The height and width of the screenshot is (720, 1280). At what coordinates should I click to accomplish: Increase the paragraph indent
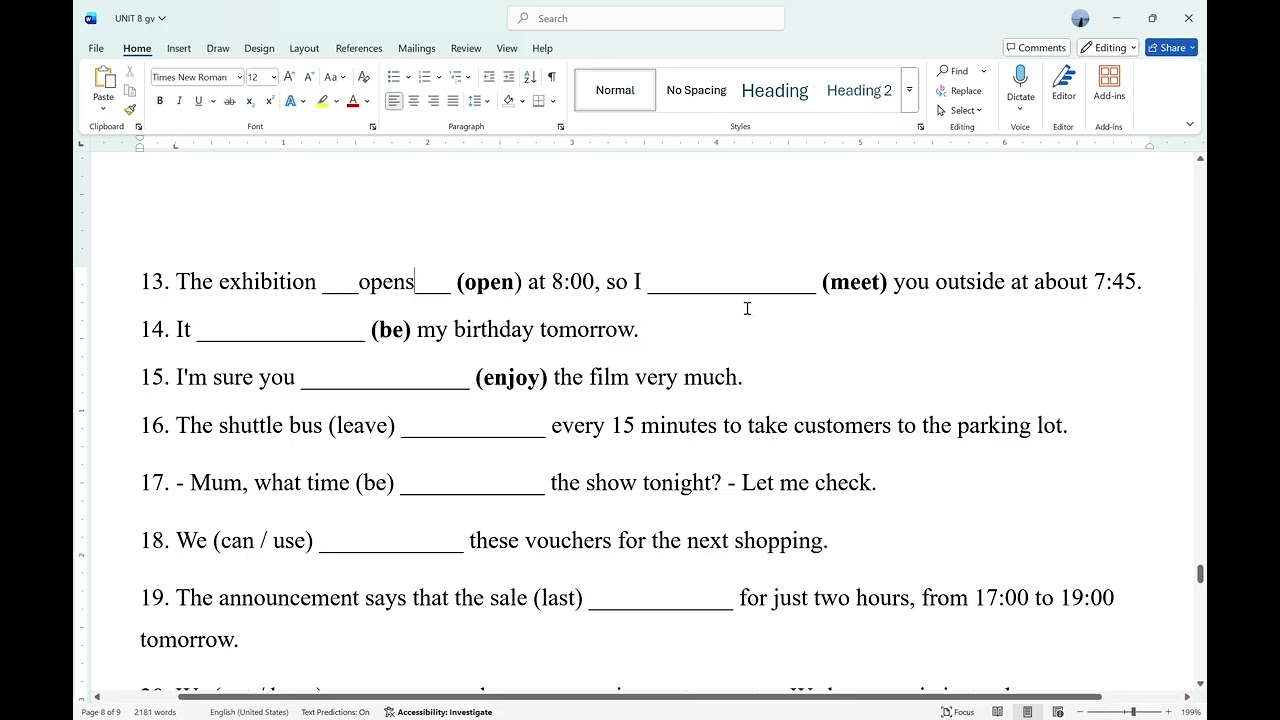coord(509,77)
